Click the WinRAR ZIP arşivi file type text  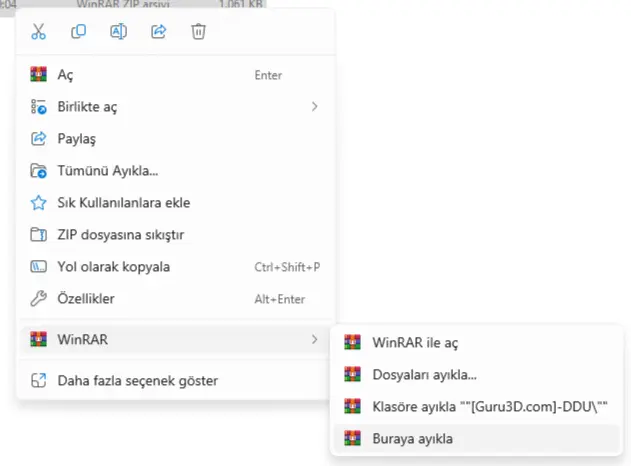pos(123,4)
